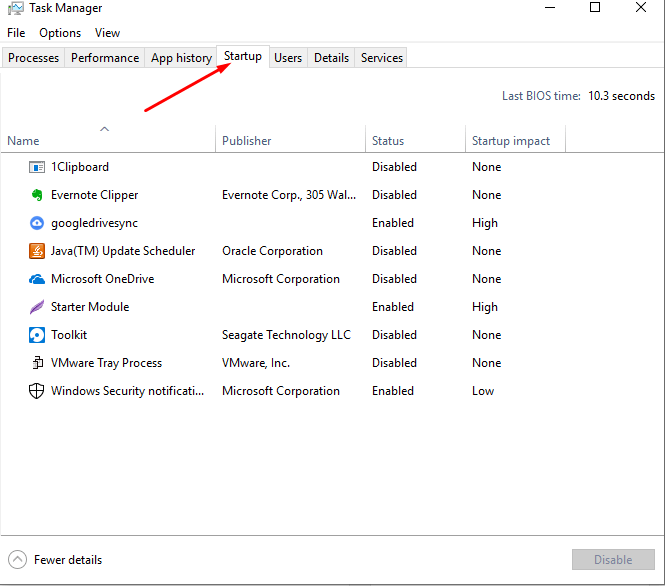The height and width of the screenshot is (586, 665).
Task: Select the Windows Security notificati... name
Action: 127,391
